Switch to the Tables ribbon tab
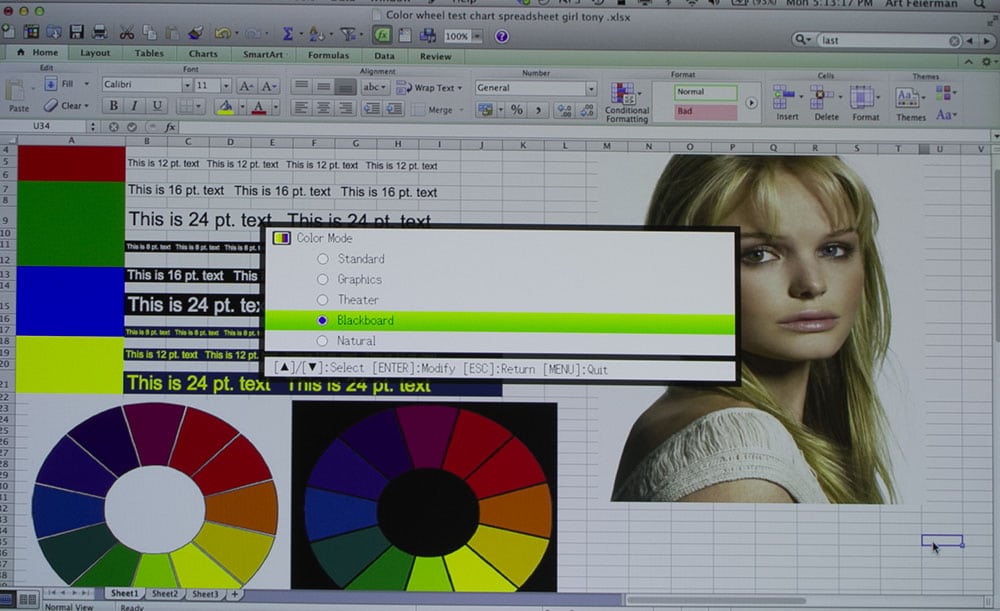 pyautogui.click(x=149, y=54)
